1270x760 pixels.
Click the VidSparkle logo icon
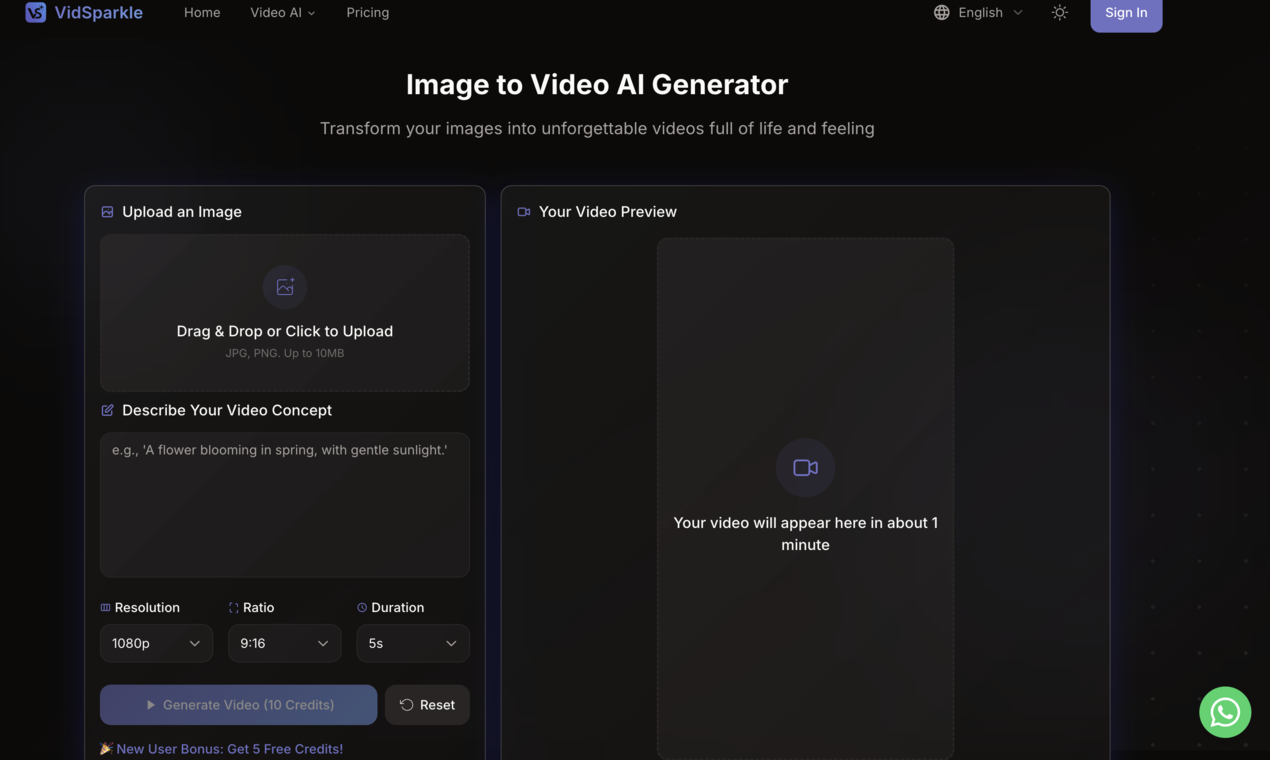tap(36, 12)
